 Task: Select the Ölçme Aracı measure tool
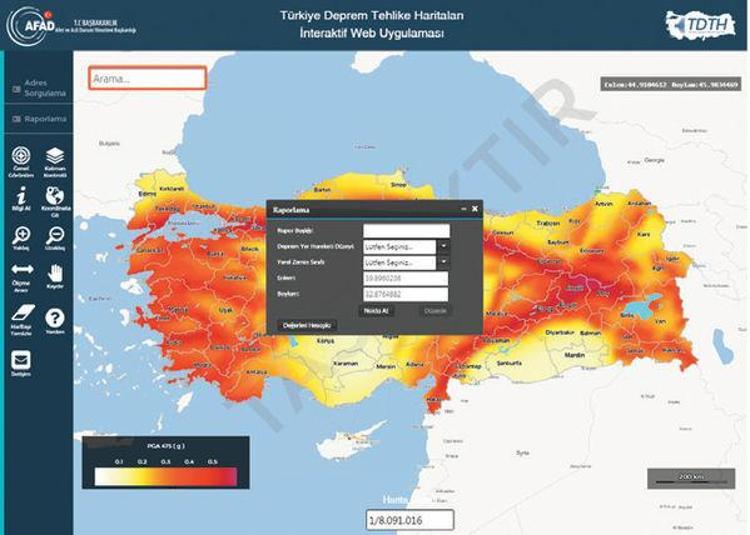point(20,272)
